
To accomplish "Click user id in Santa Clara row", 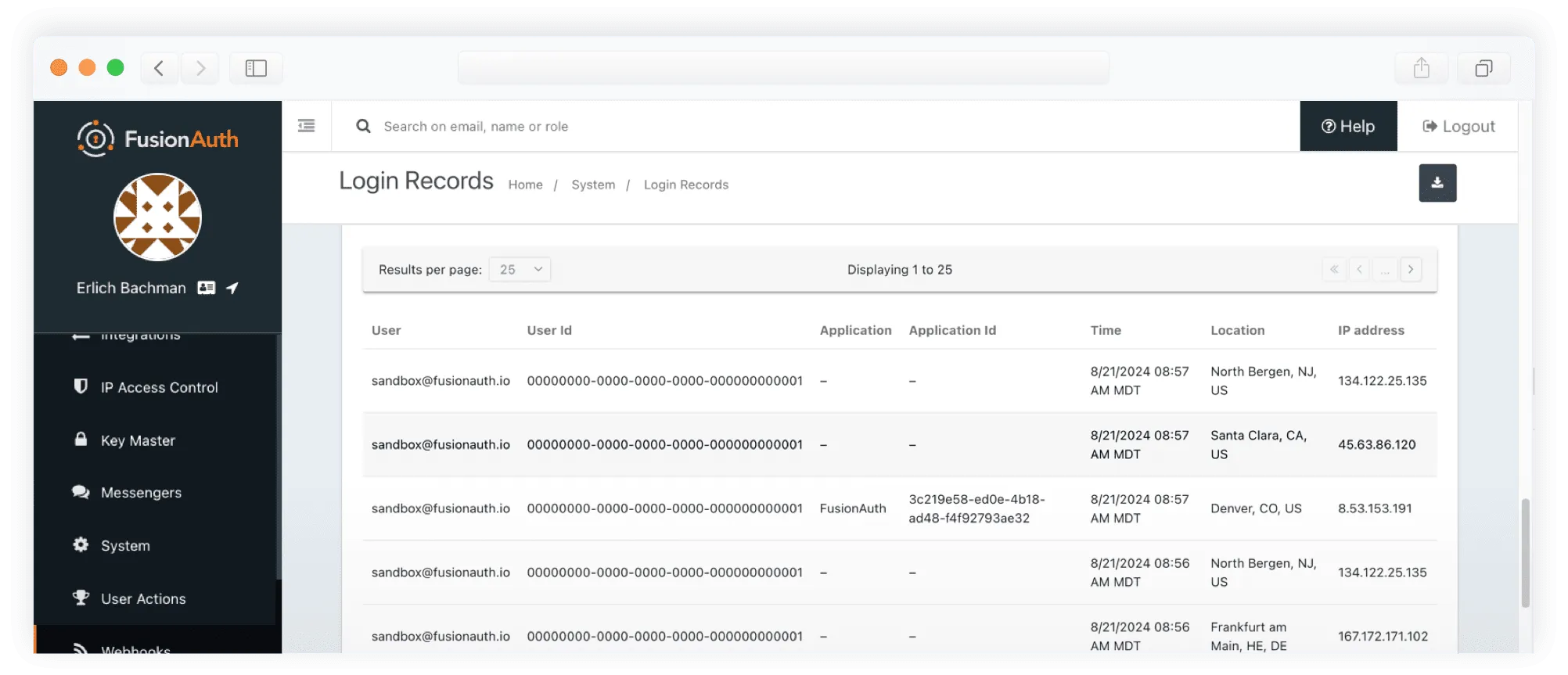I will click(x=664, y=444).
